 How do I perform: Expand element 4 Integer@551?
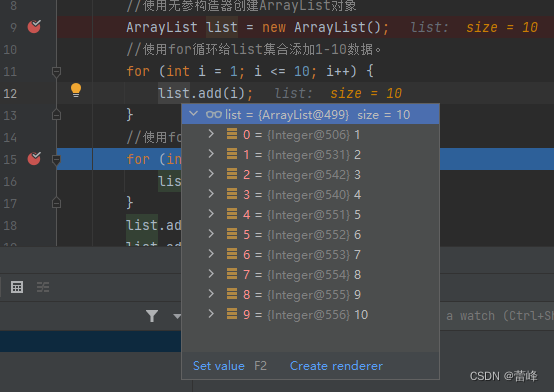211,213
